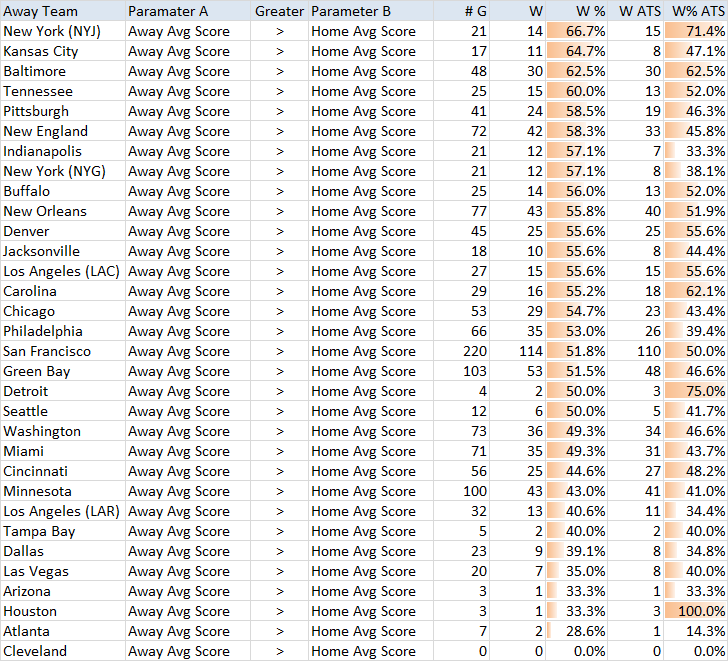Select the # G column header
This screenshot has height=661, width=728.
click(x=462, y=11)
